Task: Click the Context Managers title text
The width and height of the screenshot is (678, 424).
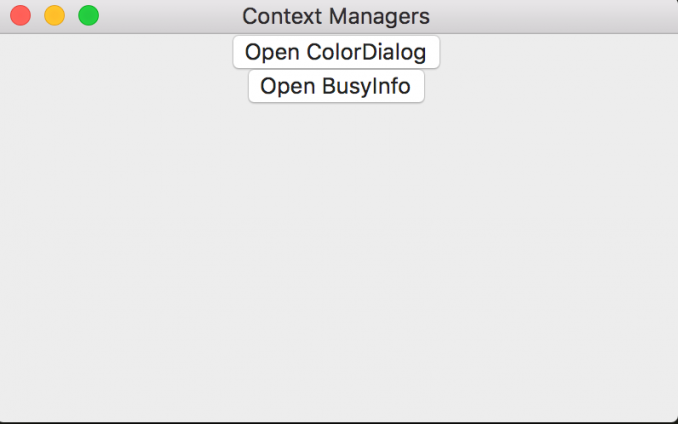Action: (x=336, y=16)
